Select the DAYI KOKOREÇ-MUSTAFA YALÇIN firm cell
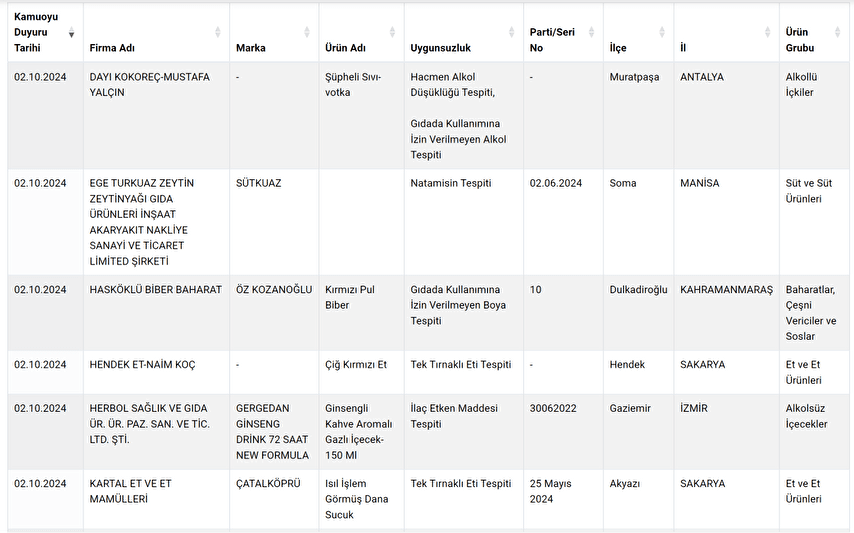Viewport: 854px width, 533px height. click(149, 85)
